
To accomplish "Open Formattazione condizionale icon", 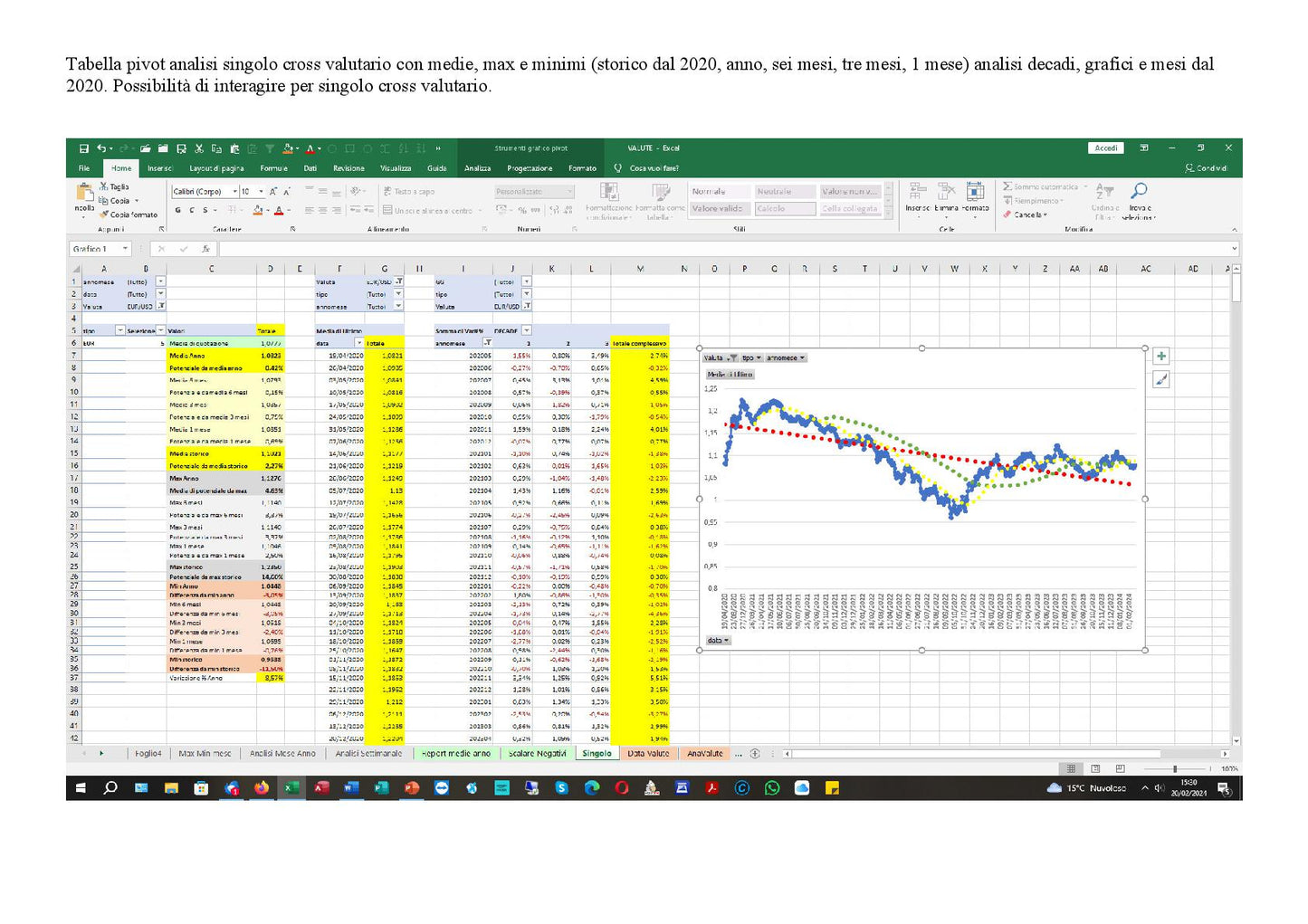I will (x=609, y=191).
